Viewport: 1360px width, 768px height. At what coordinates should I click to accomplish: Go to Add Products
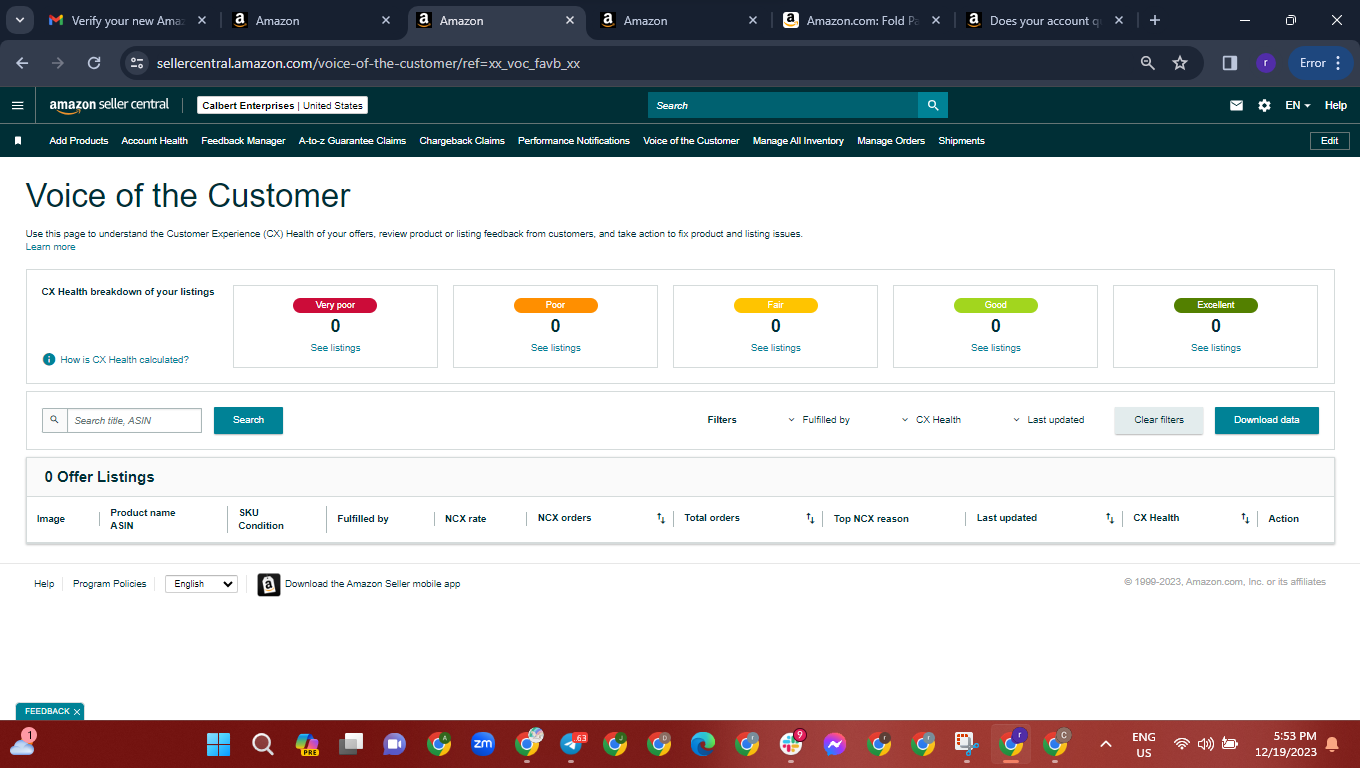[x=79, y=141]
